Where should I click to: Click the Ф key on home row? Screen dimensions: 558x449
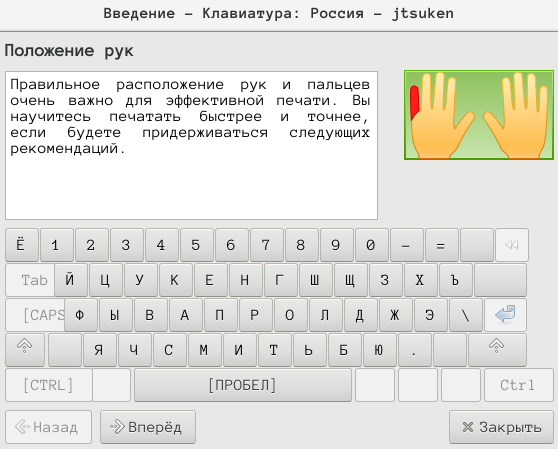pyautogui.click(x=81, y=315)
